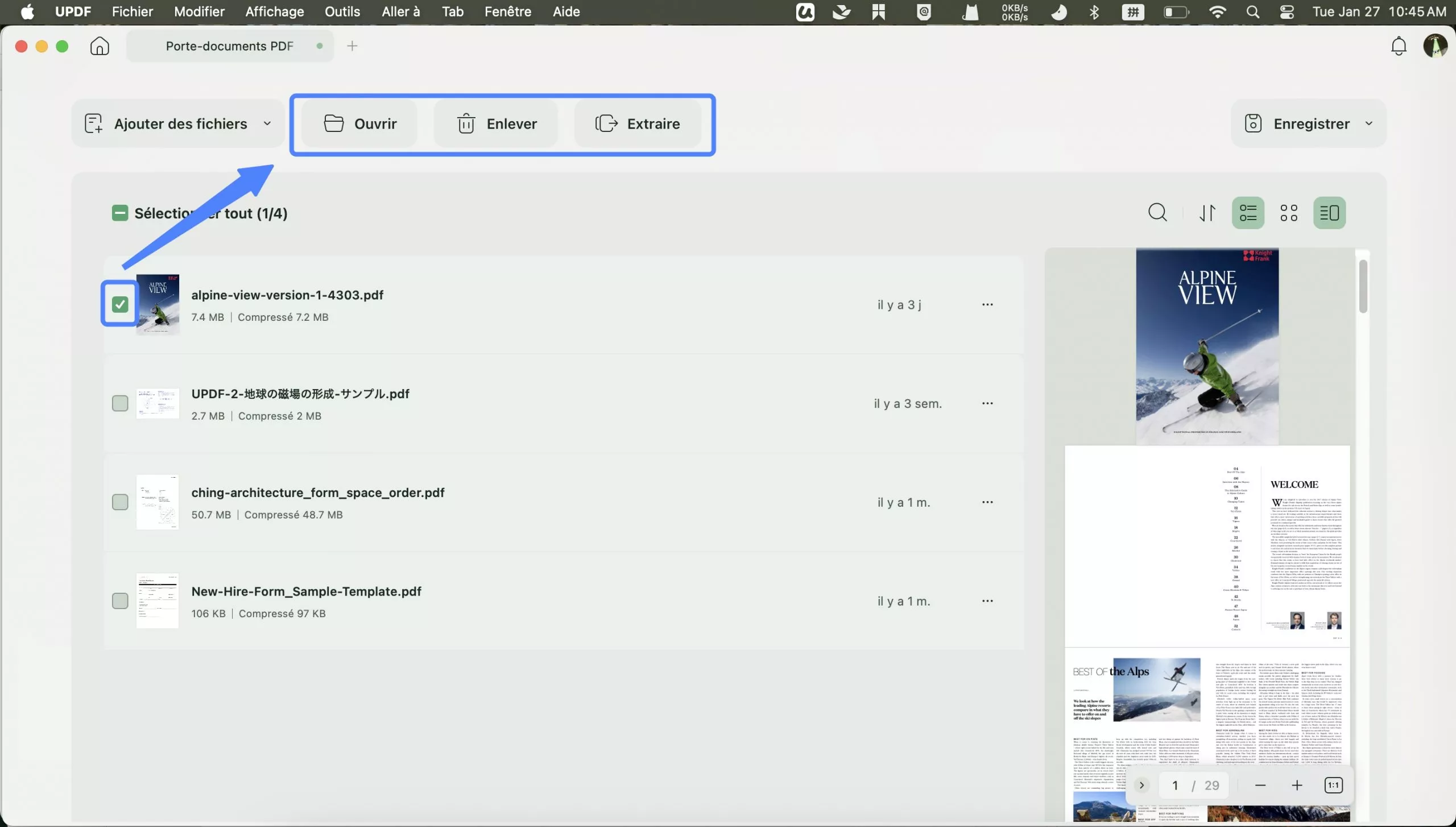Uncheck alpine-view-version-1-4303.pdf
Screen dimensions: 1456x827
pos(120,304)
